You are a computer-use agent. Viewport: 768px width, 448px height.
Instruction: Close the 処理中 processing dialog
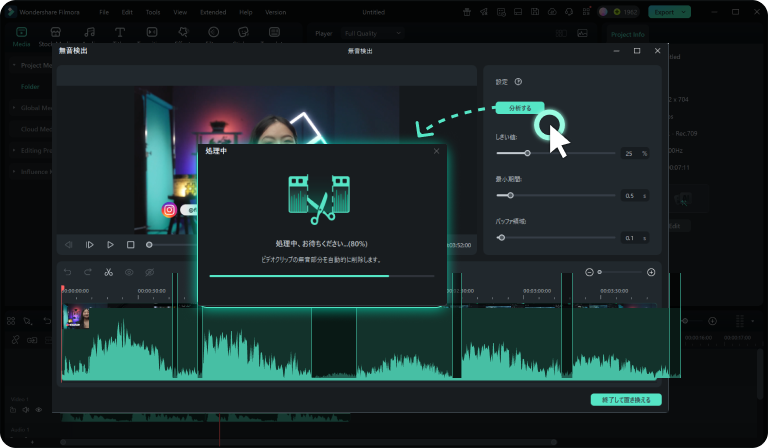(x=436, y=151)
